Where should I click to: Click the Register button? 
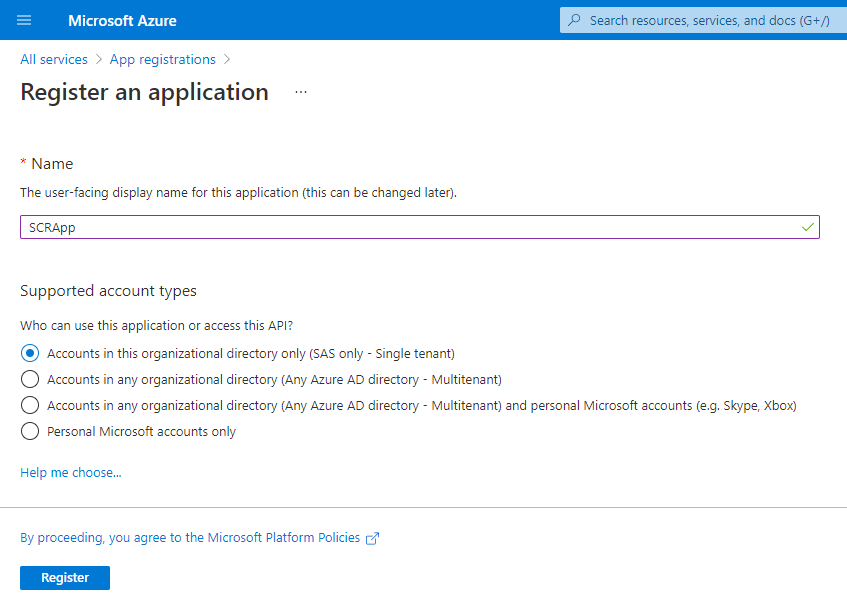[64, 577]
